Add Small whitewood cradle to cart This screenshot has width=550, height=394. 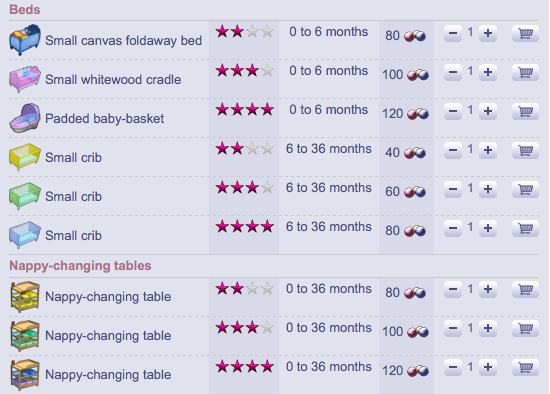pos(525,73)
